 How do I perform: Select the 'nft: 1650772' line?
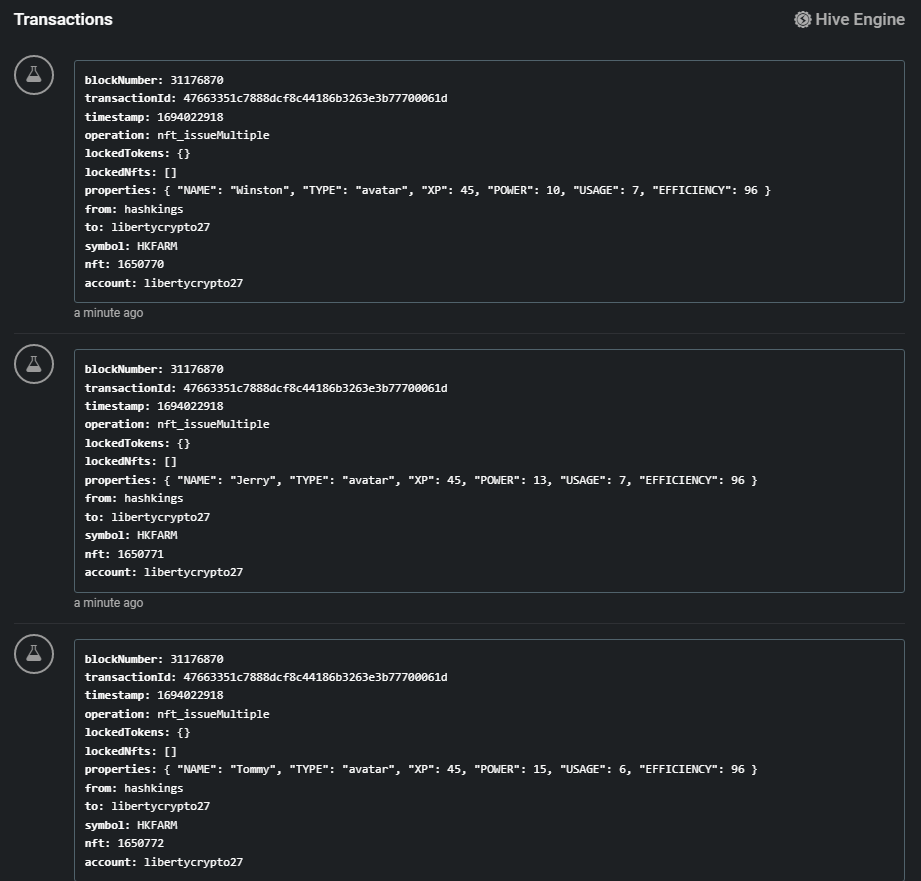[125, 843]
